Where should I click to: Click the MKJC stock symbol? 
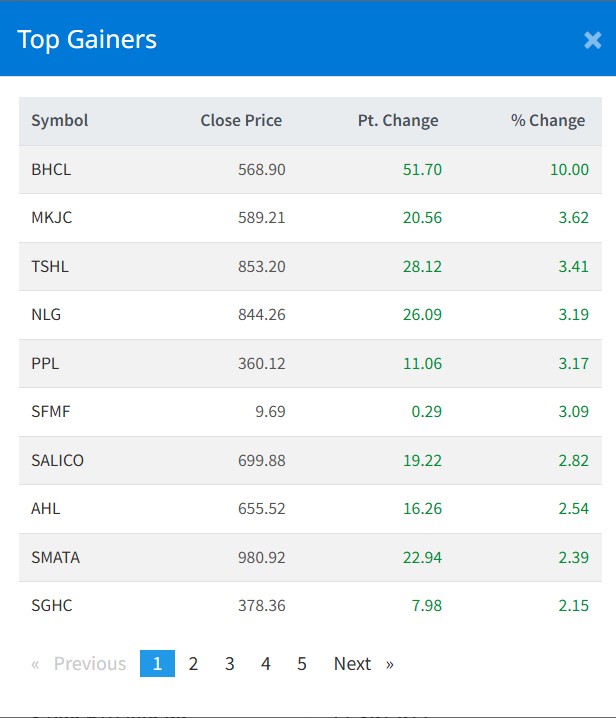click(x=50, y=218)
